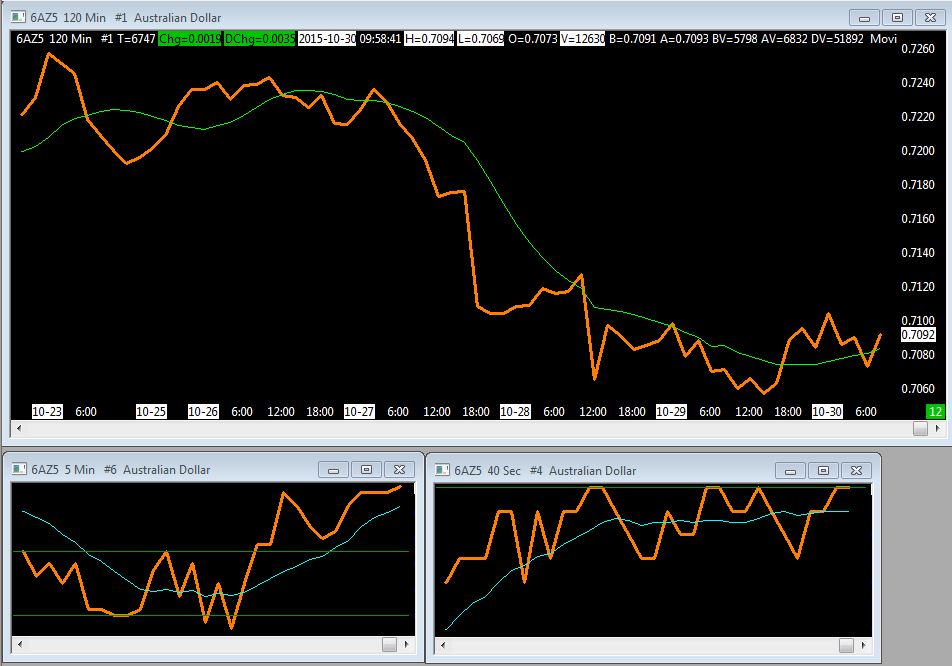This screenshot has width=952, height=666.
Task: Close the 6AZ5 40 Sec chart window
Action: [x=856, y=471]
